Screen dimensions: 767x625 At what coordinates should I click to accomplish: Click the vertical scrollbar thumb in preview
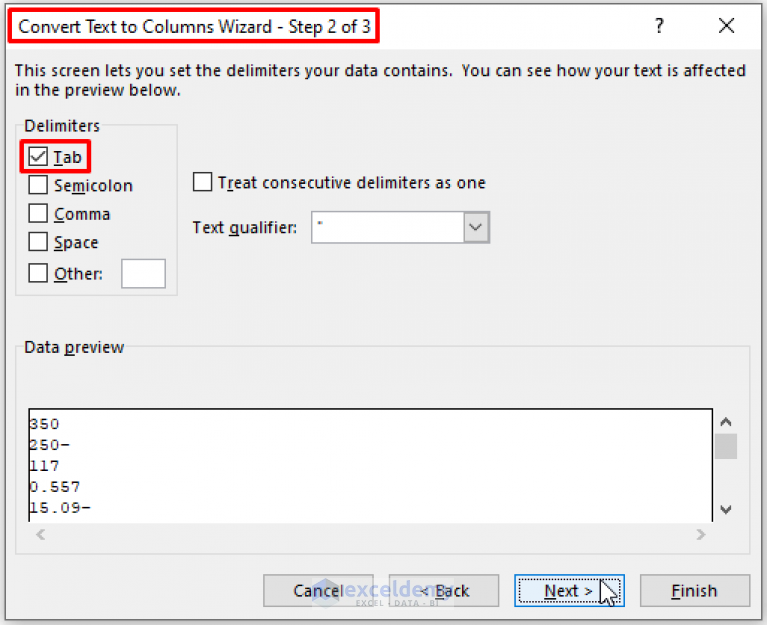(x=726, y=446)
